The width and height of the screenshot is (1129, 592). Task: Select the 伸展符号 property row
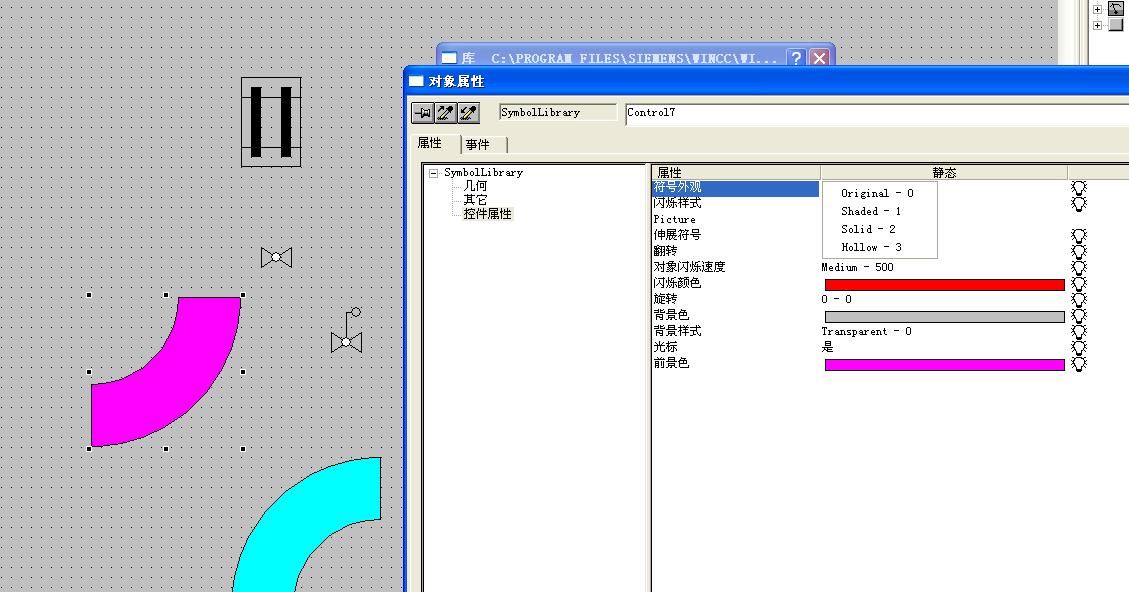click(735, 236)
